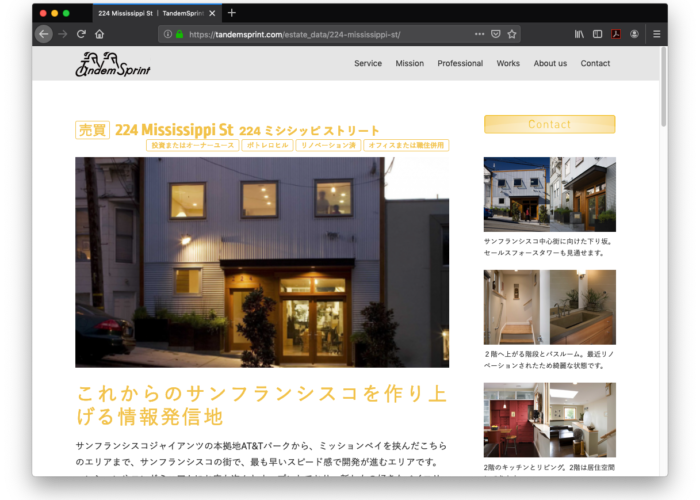This screenshot has width=700, height=500.
Task: Open the Firefox hamburger menu
Action: pos(656,34)
